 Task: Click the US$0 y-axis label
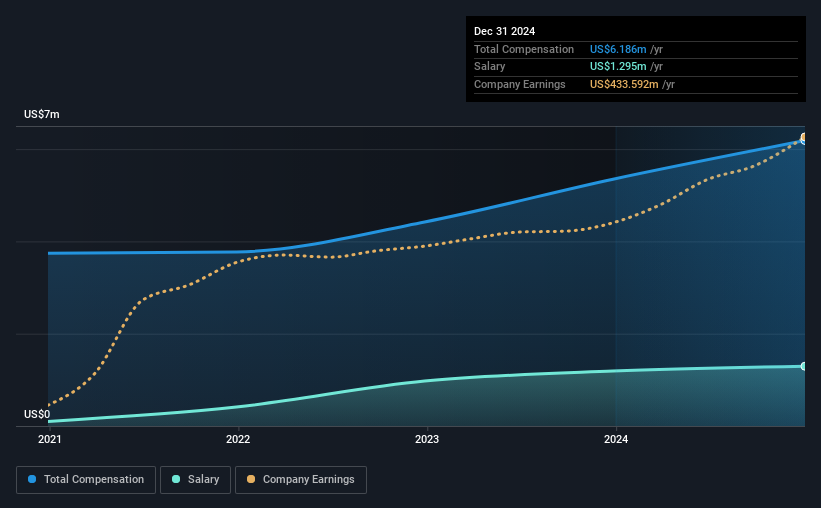click(37, 414)
